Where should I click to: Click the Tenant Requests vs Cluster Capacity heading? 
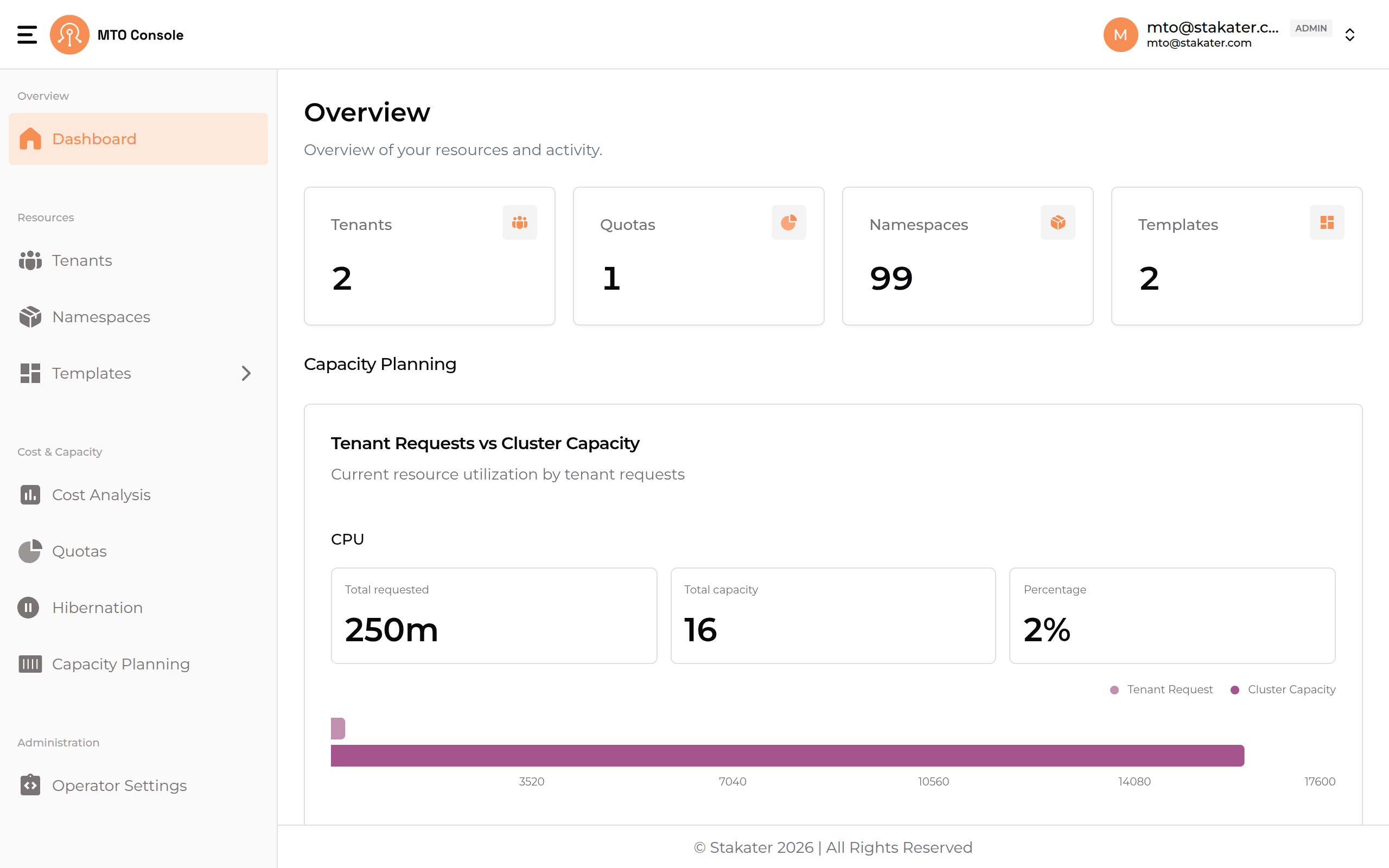pyautogui.click(x=485, y=443)
